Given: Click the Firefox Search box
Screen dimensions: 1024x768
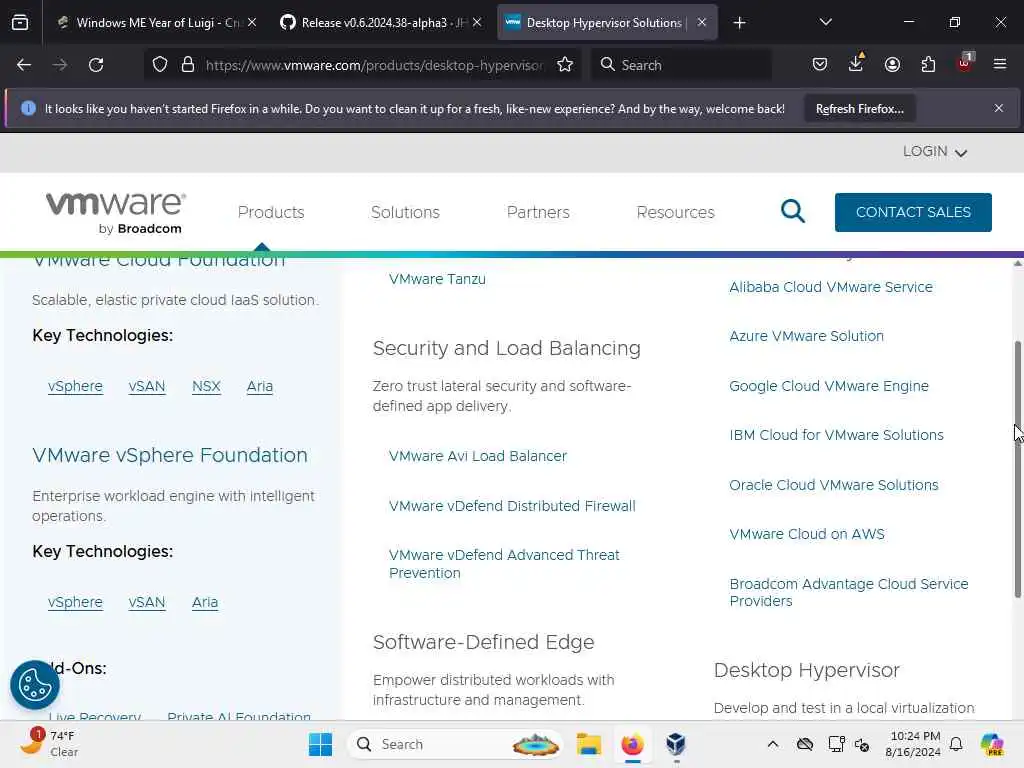Looking at the screenshot, I should pos(682,65).
